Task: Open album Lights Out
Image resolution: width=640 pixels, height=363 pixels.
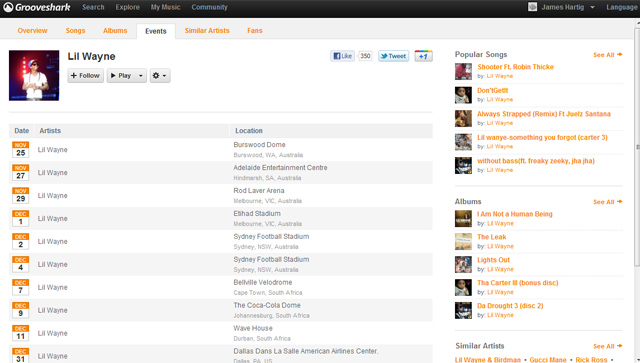Action: point(493,260)
